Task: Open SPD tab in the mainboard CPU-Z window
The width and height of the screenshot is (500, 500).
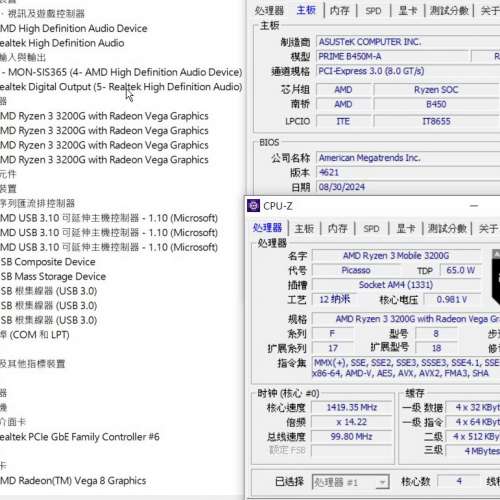Action: [x=373, y=11]
